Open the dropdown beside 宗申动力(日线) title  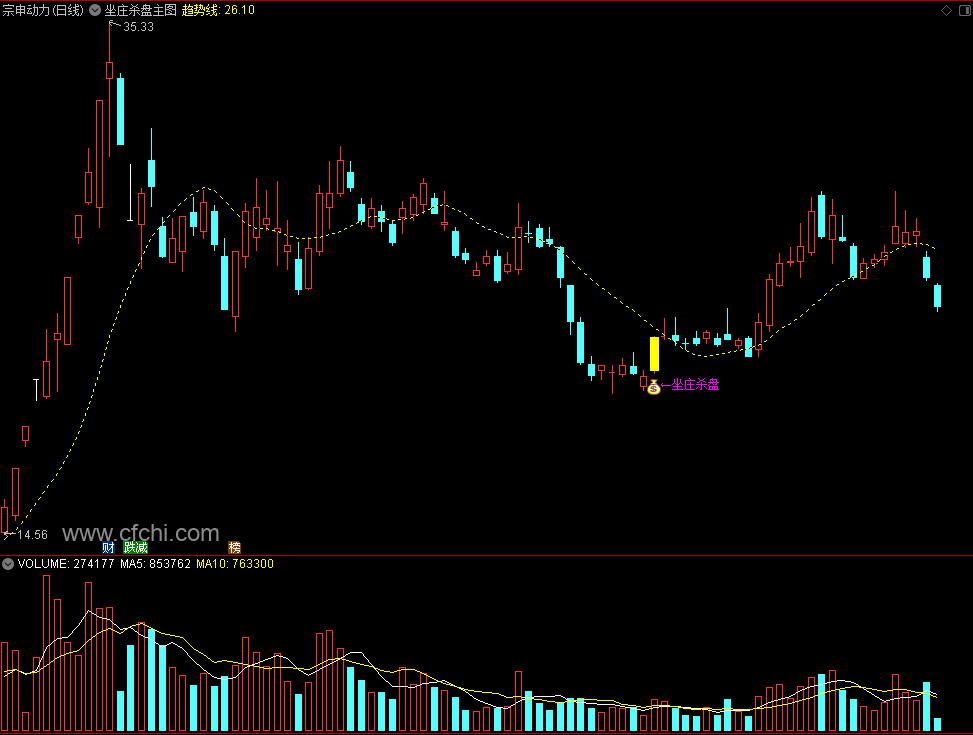[x=95, y=10]
